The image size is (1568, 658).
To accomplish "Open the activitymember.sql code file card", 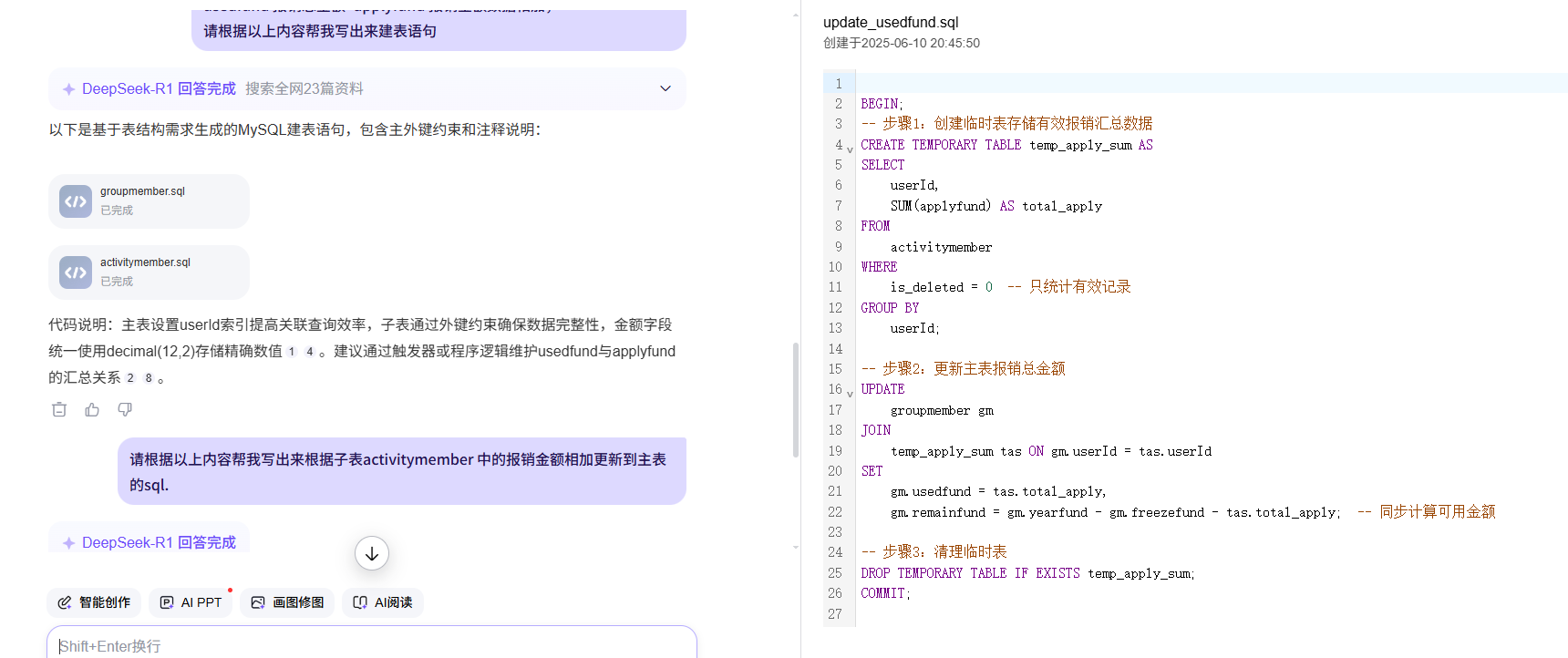I will click(149, 272).
